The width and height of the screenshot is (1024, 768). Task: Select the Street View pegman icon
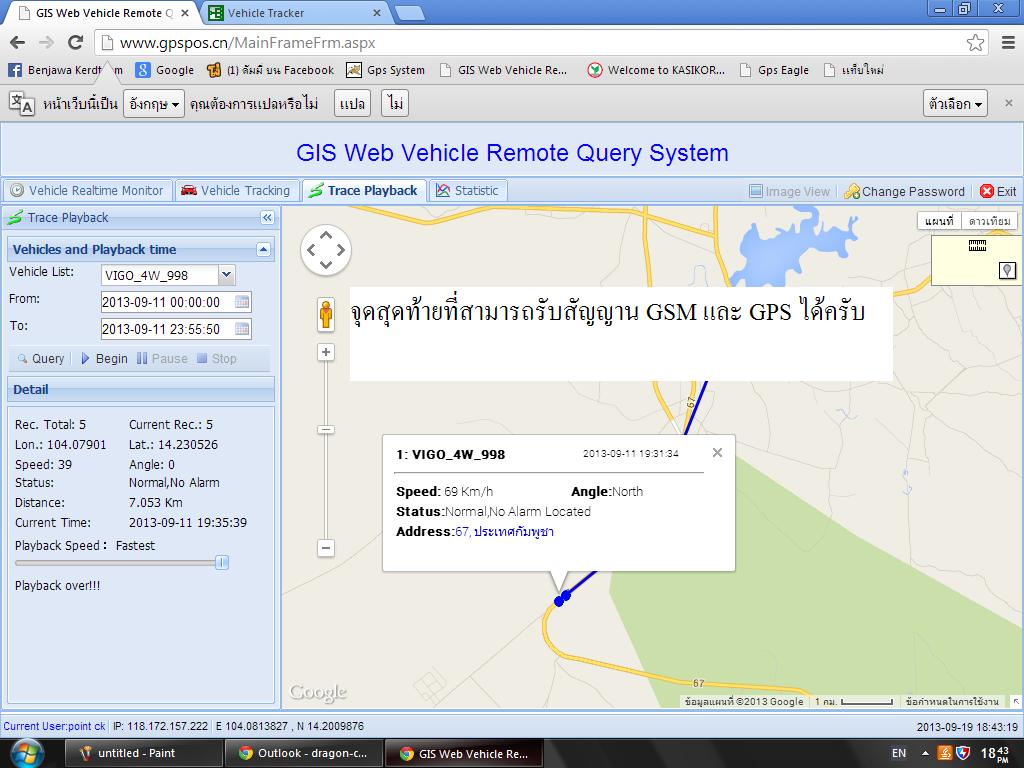click(x=326, y=314)
